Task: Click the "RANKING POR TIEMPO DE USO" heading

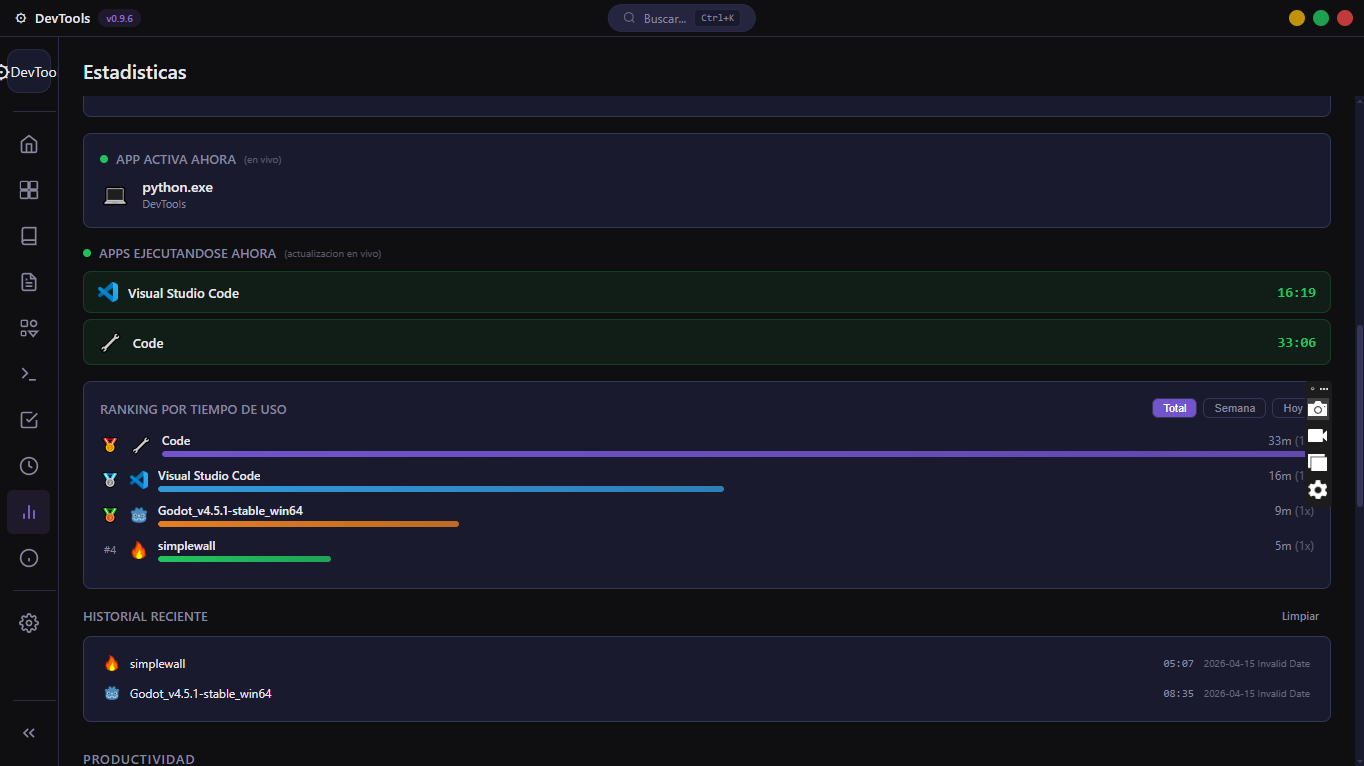Action: click(193, 410)
